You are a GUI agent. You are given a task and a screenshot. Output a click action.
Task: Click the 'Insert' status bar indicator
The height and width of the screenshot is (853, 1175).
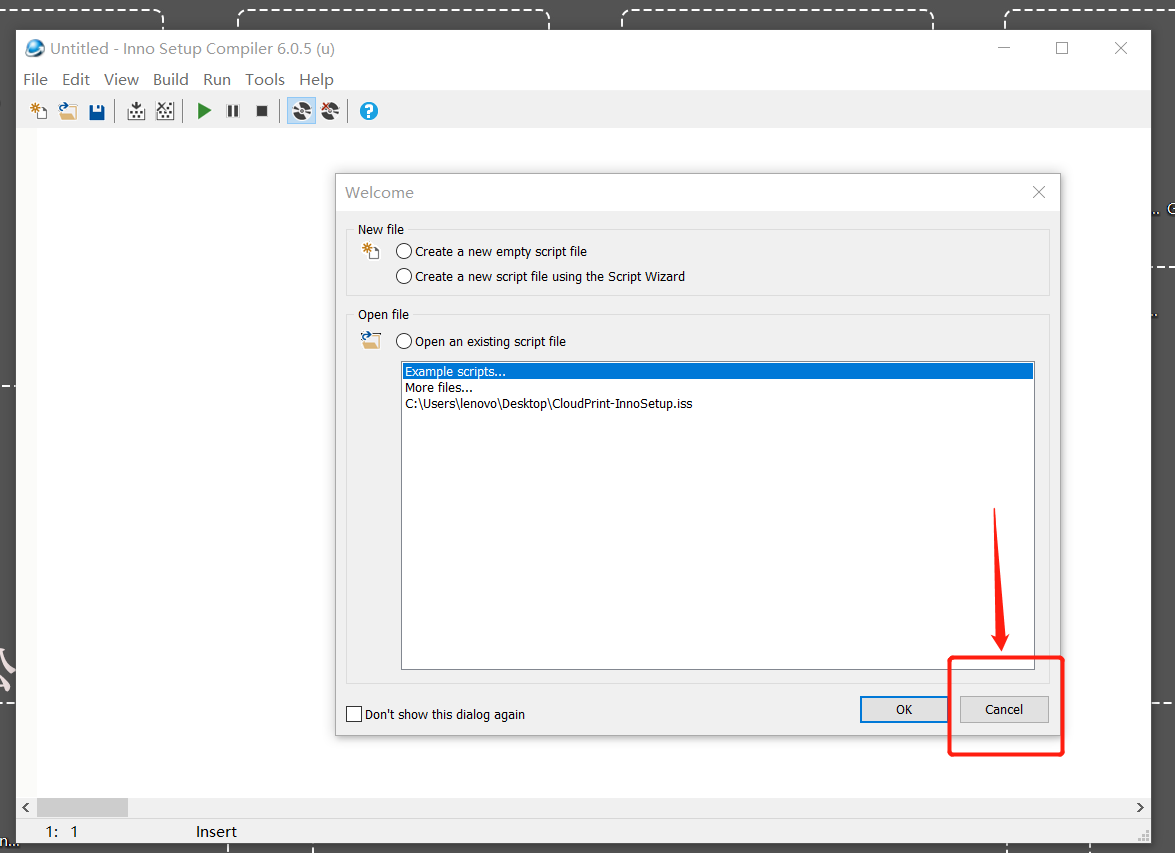216,832
